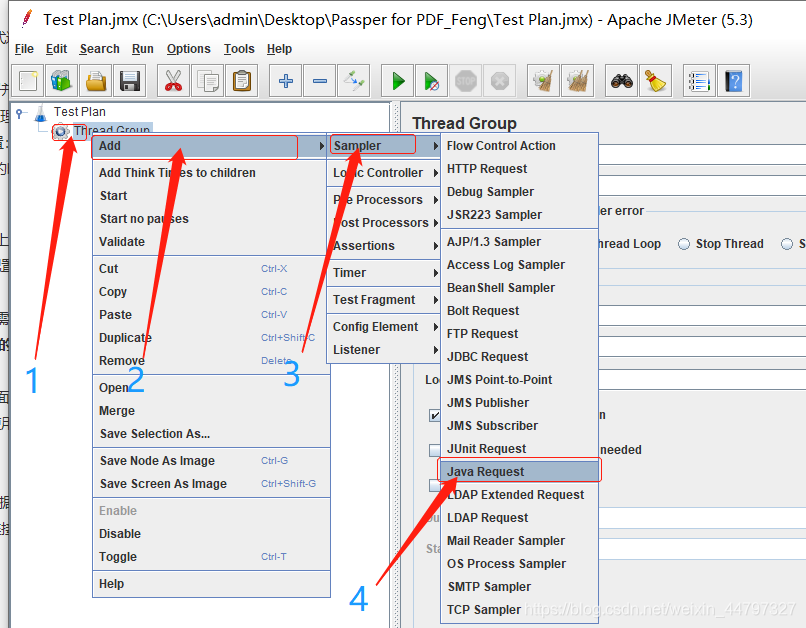Expand the Timer submenu
The height and width of the screenshot is (628, 806).
[383, 272]
